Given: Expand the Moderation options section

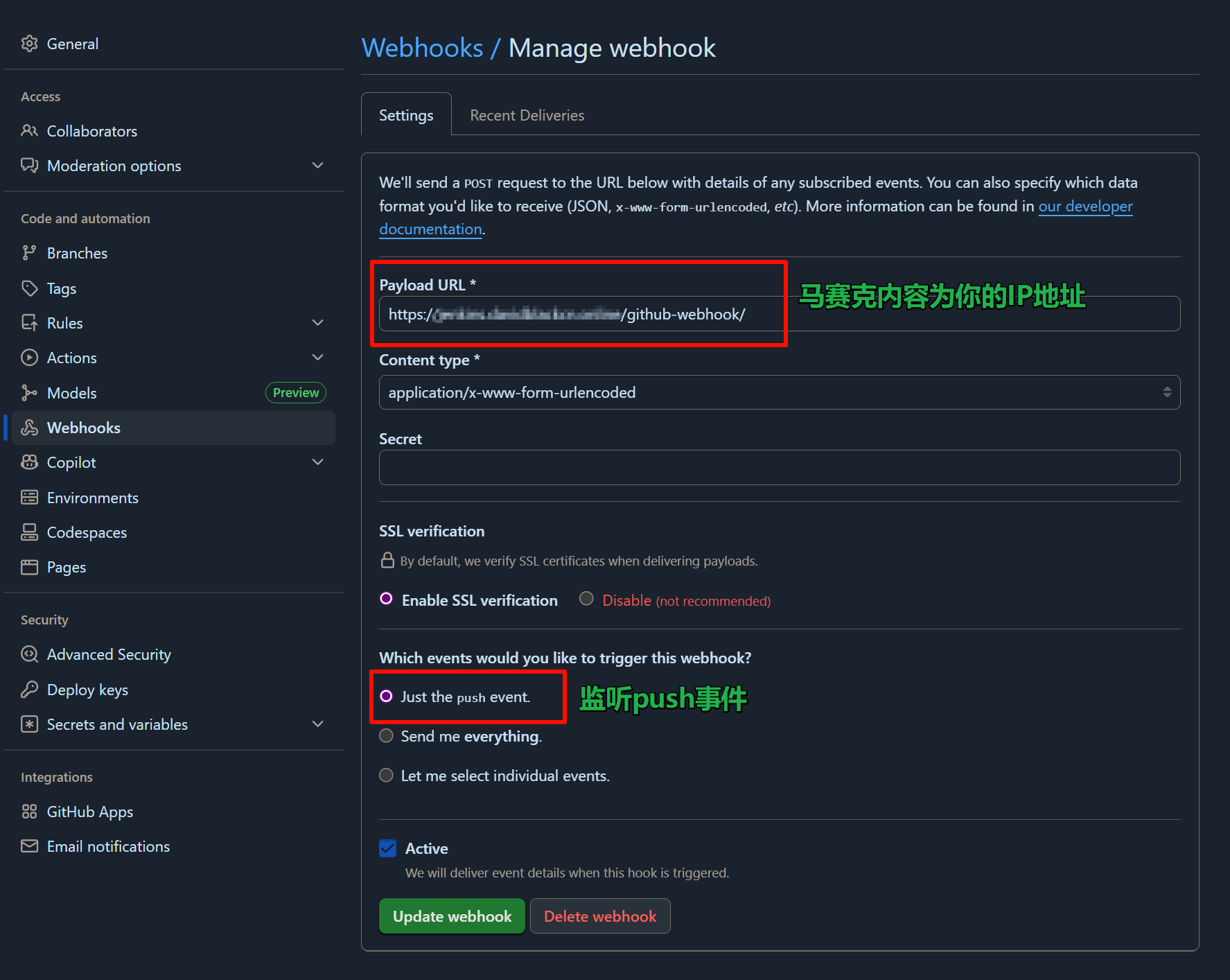Looking at the screenshot, I should [x=317, y=166].
